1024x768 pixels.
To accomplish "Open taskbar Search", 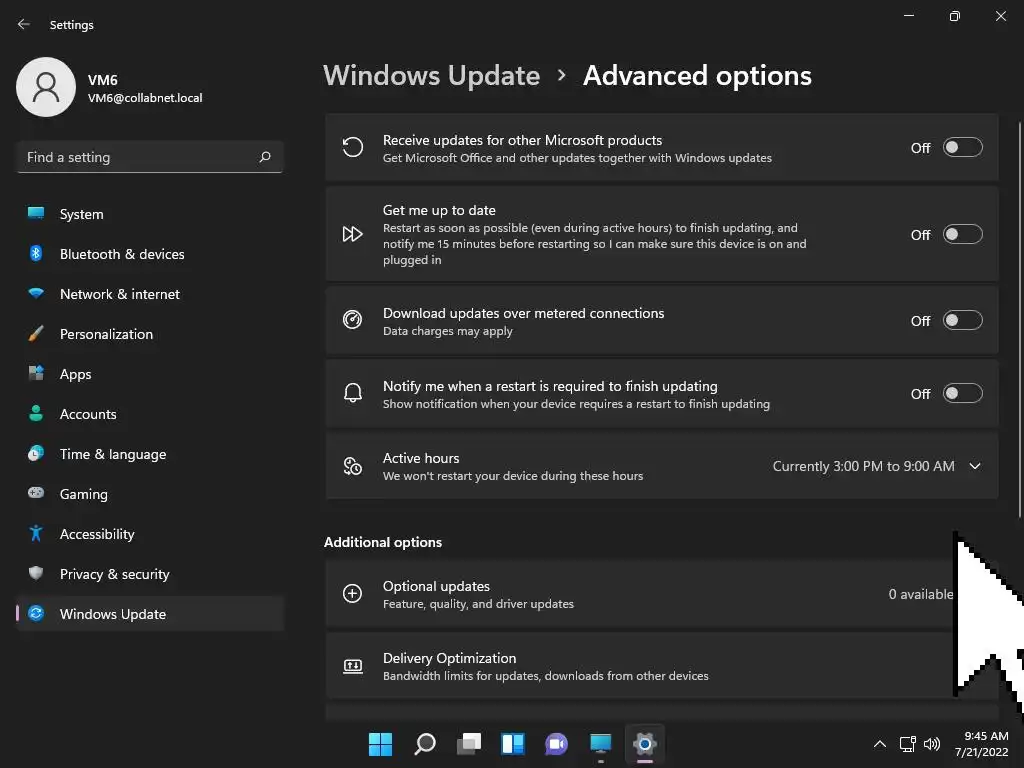I will coord(424,744).
